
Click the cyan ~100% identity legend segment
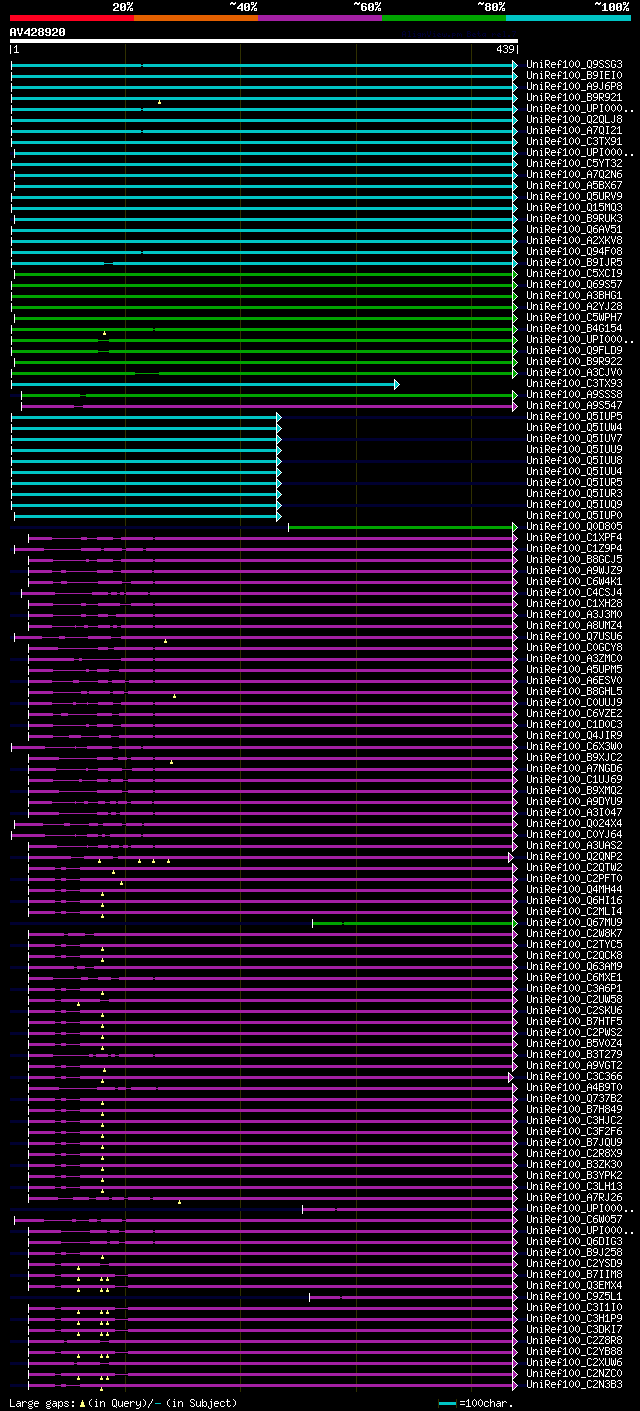coord(568,17)
